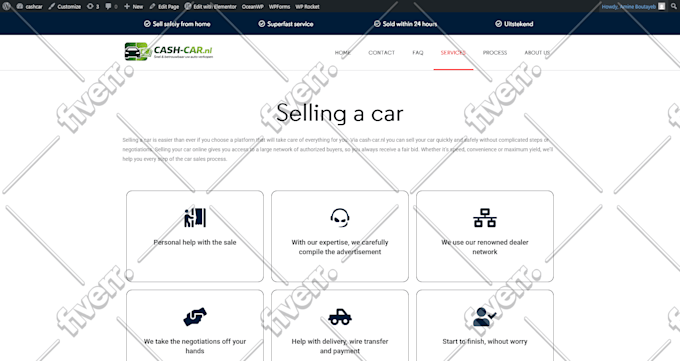Select the user-check icon for start to finish

484,317
